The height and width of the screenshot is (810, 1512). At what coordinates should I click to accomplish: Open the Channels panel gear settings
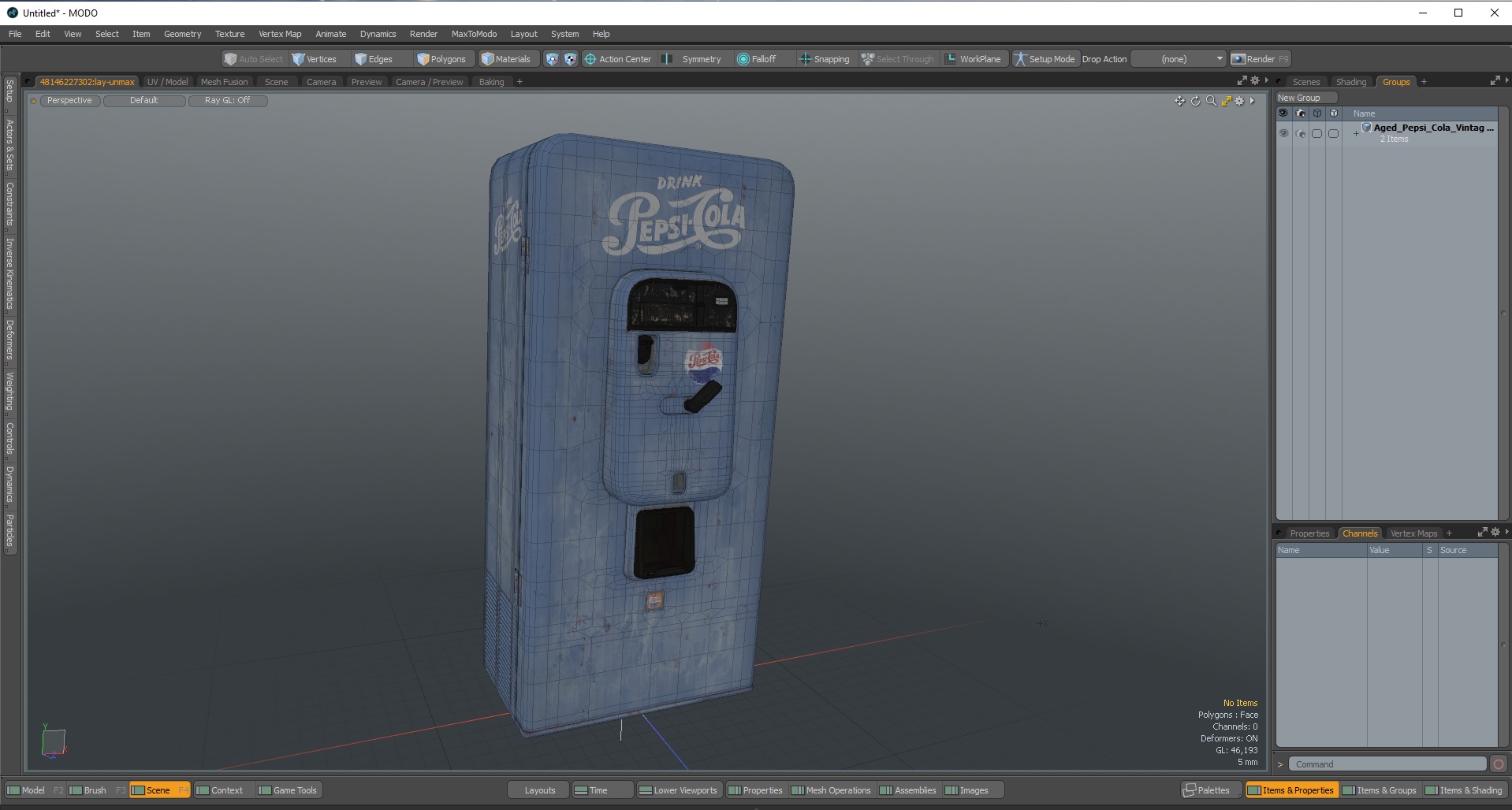1495,532
